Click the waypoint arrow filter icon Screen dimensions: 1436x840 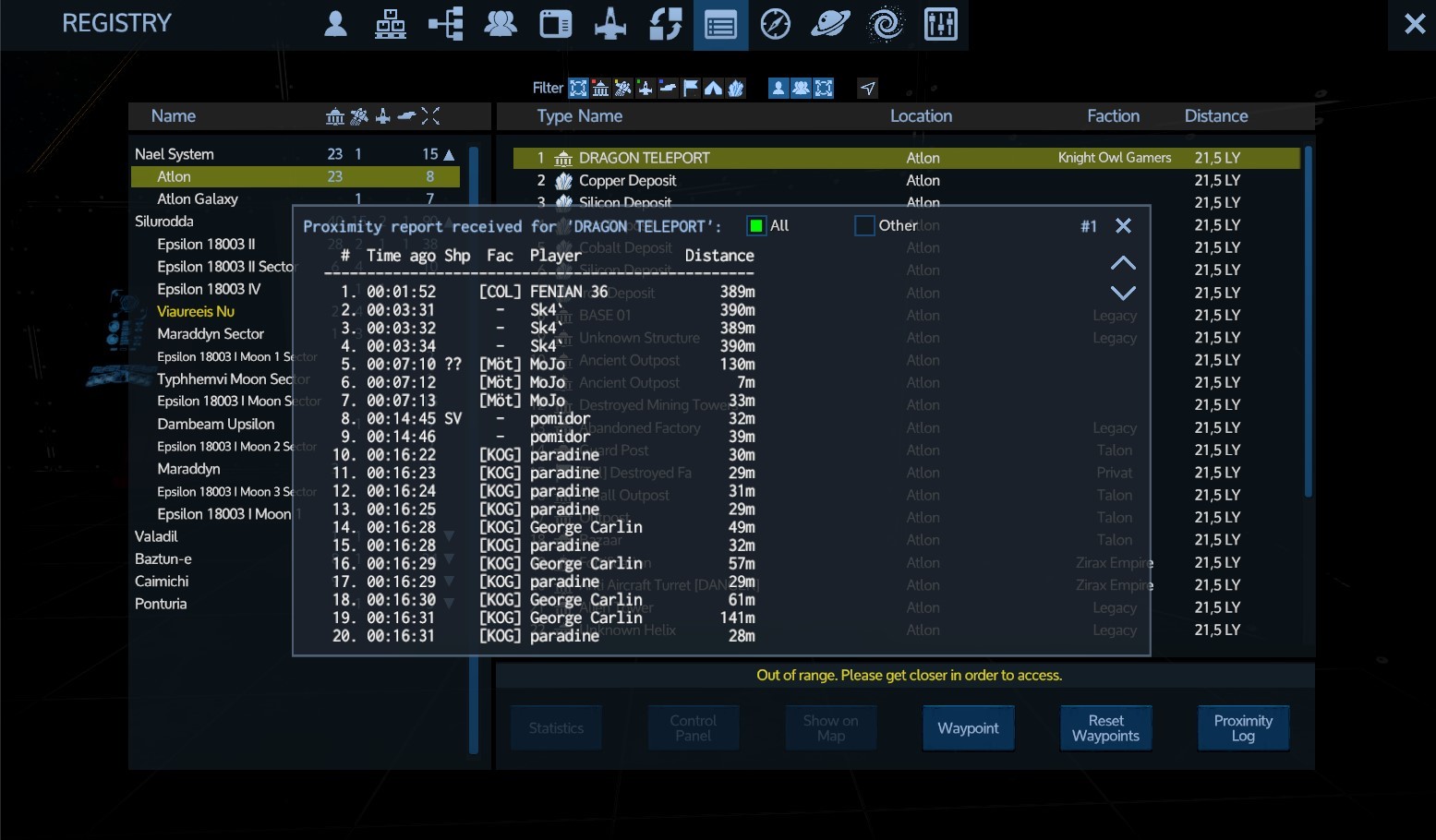(867, 88)
